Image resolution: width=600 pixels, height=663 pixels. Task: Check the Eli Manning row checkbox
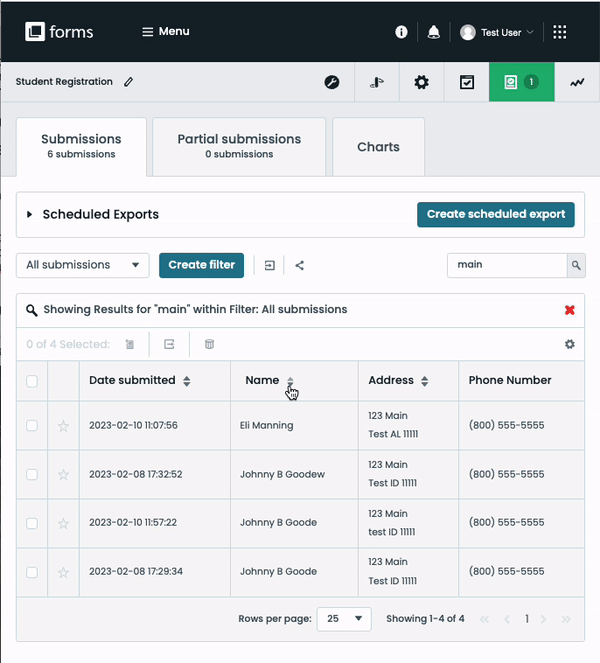point(32,426)
